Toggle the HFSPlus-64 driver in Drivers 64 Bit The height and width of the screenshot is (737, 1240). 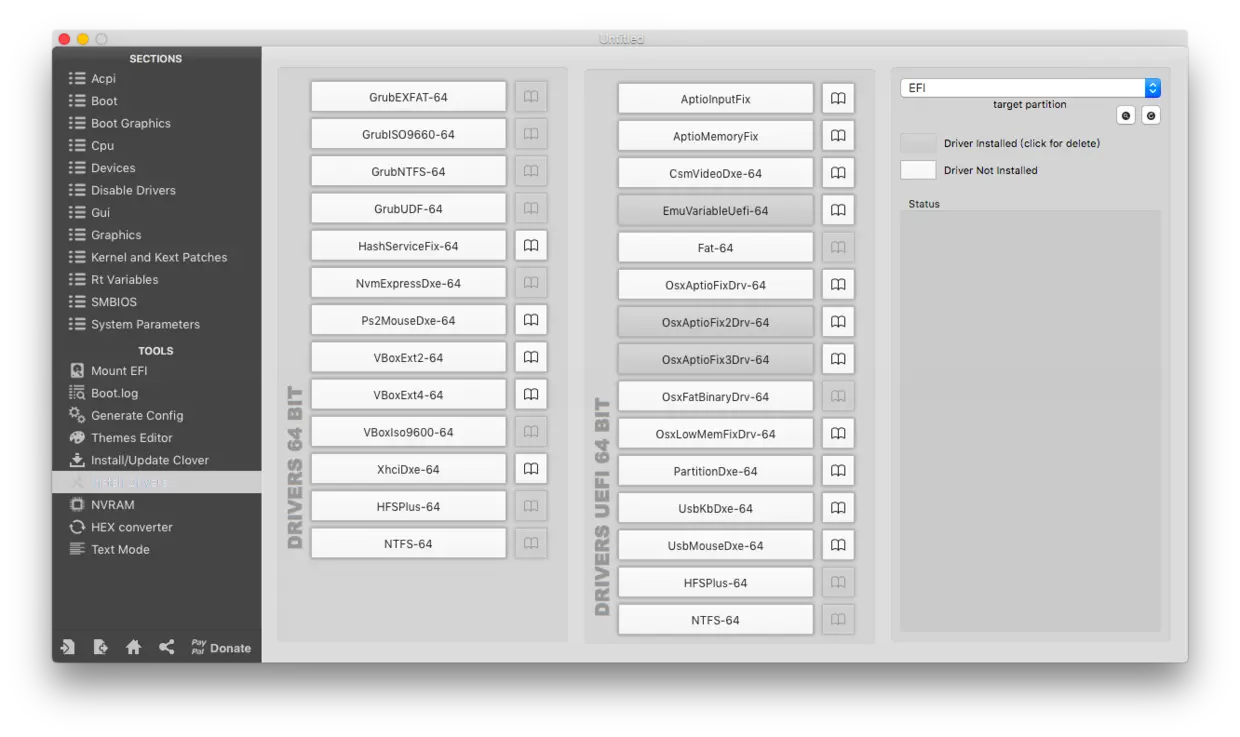click(x=408, y=506)
